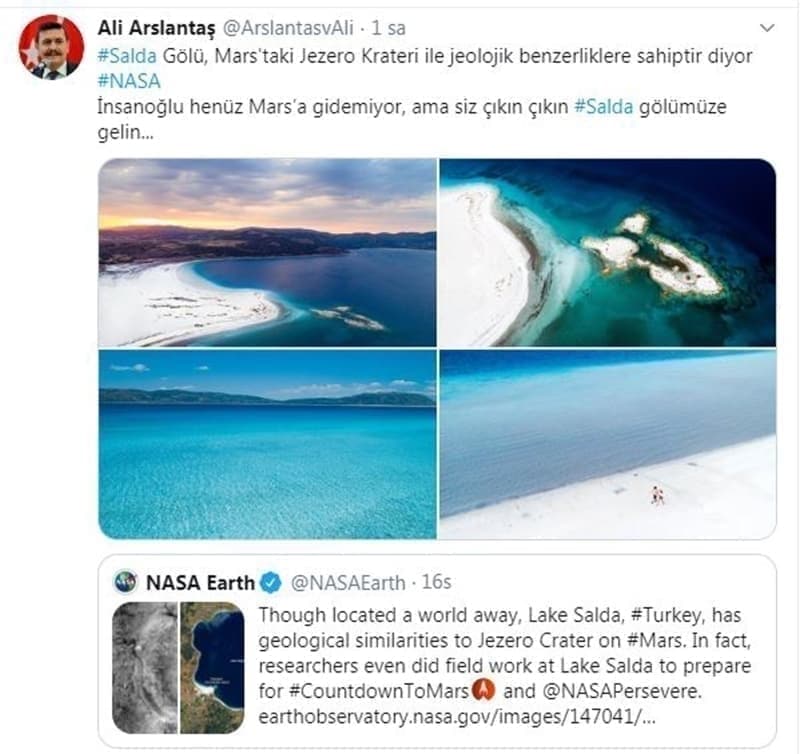Click the 1 sa tweet timestamp

tap(388, 28)
